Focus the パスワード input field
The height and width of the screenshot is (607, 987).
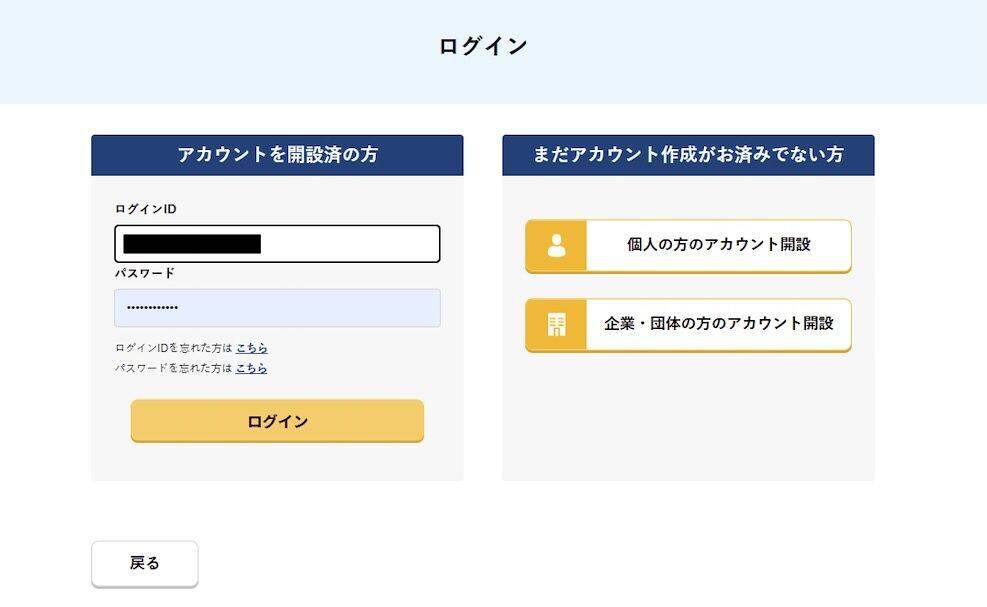coord(300,308)
